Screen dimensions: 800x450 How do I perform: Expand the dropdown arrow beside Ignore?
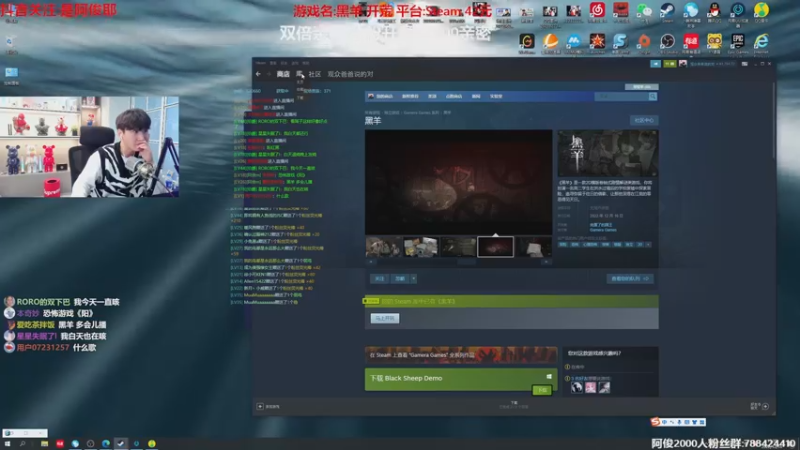(x=414, y=279)
